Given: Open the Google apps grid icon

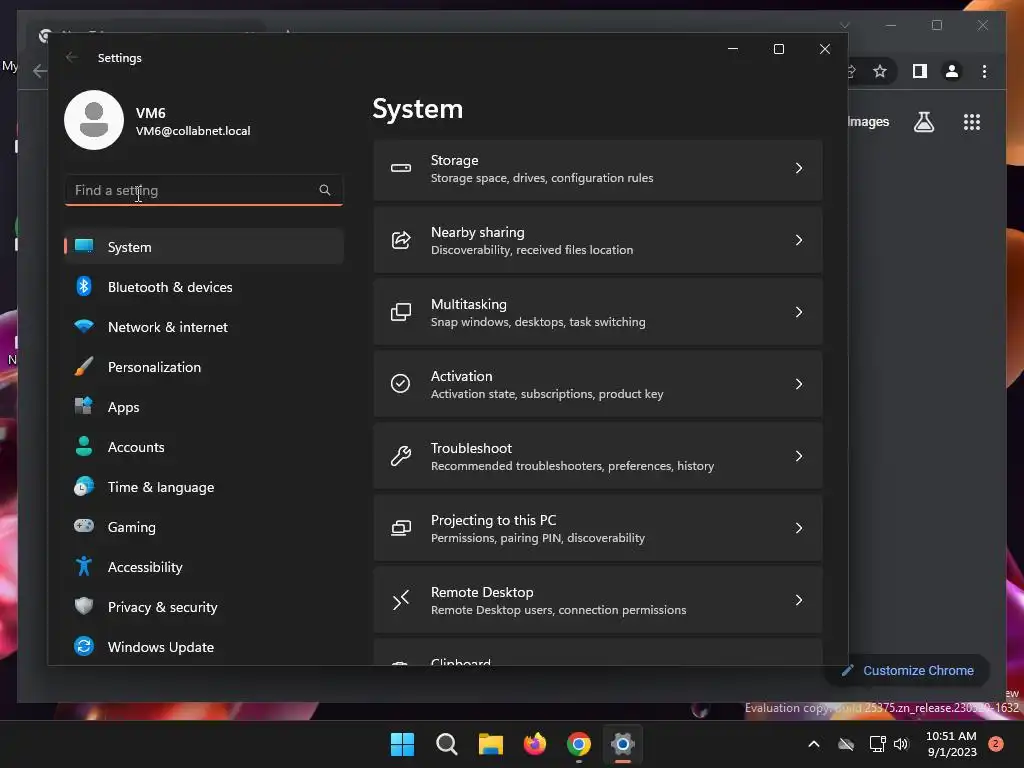Looking at the screenshot, I should [x=972, y=122].
